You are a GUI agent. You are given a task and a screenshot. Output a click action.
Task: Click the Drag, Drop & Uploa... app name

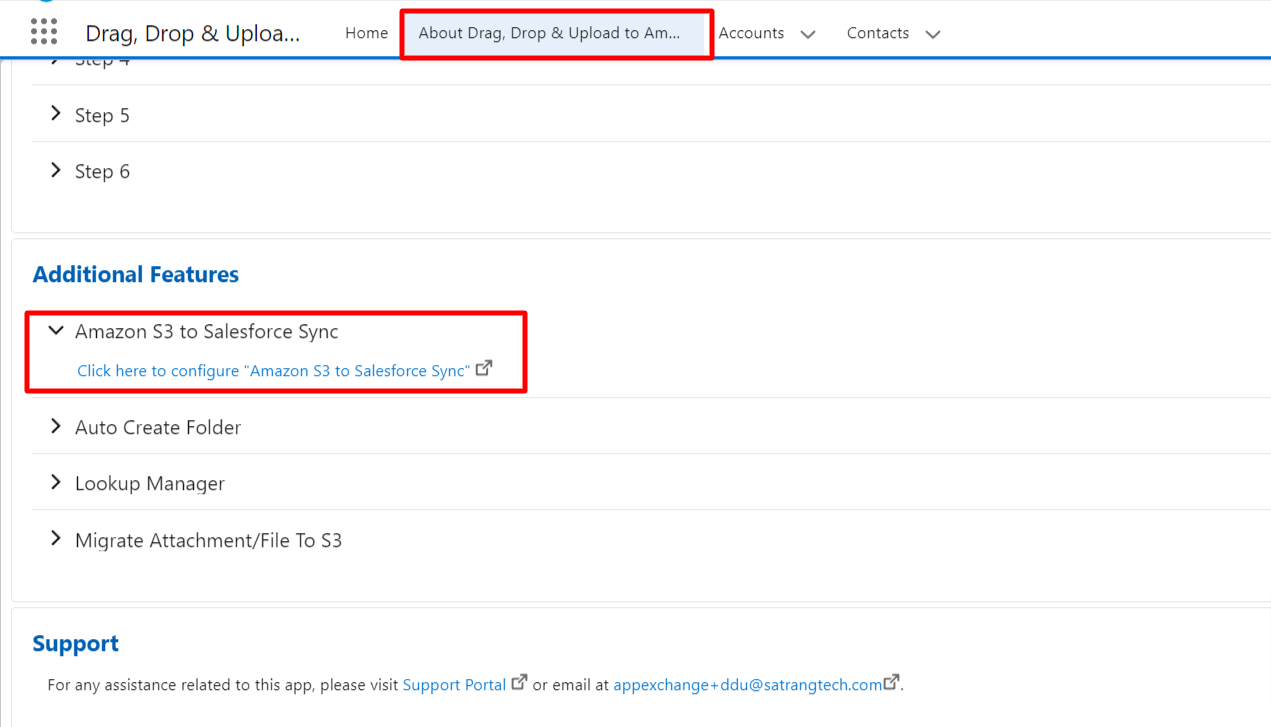(x=193, y=33)
